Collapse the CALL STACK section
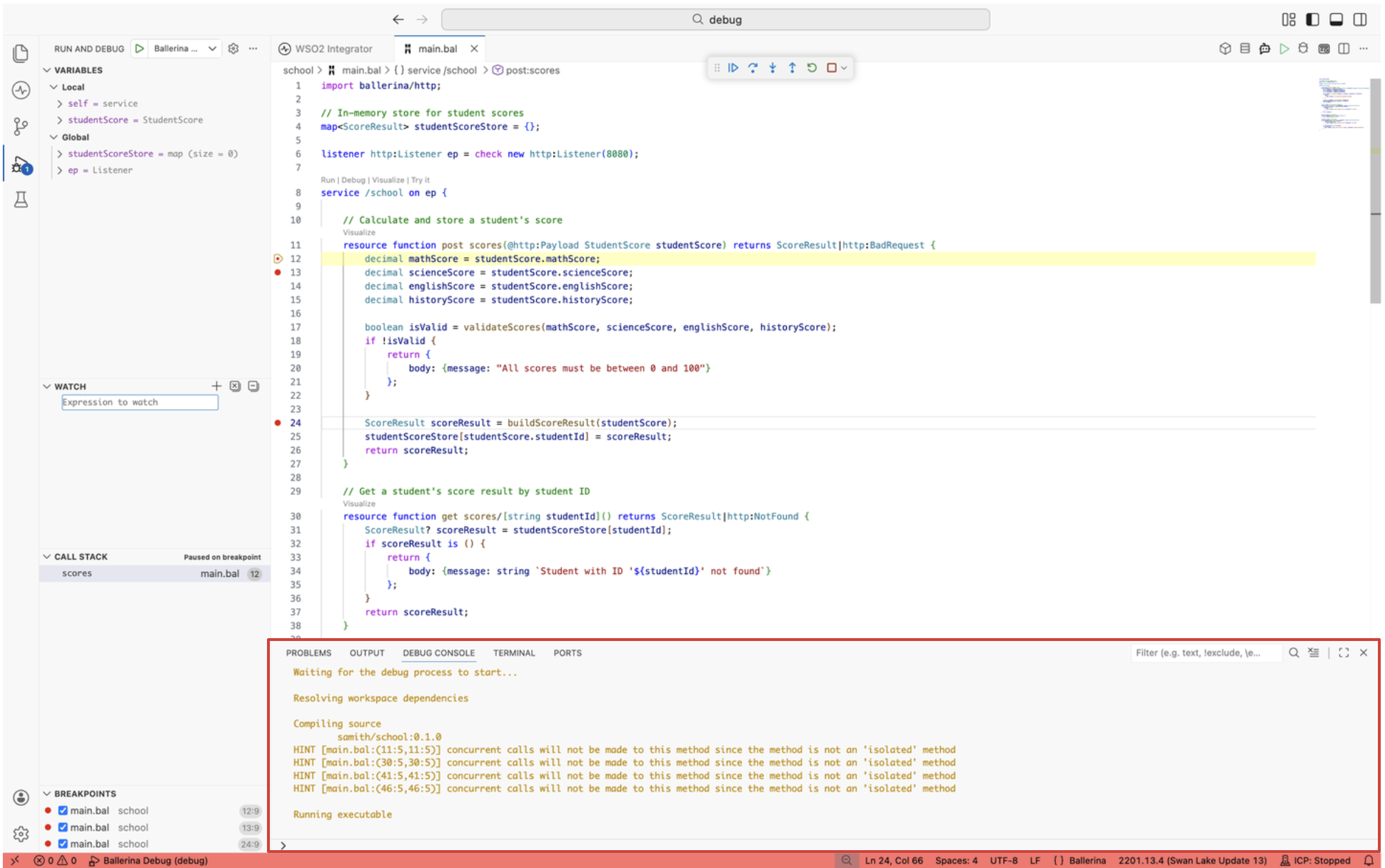This screenshot has width=1385, height=868. tap(76, 557)
